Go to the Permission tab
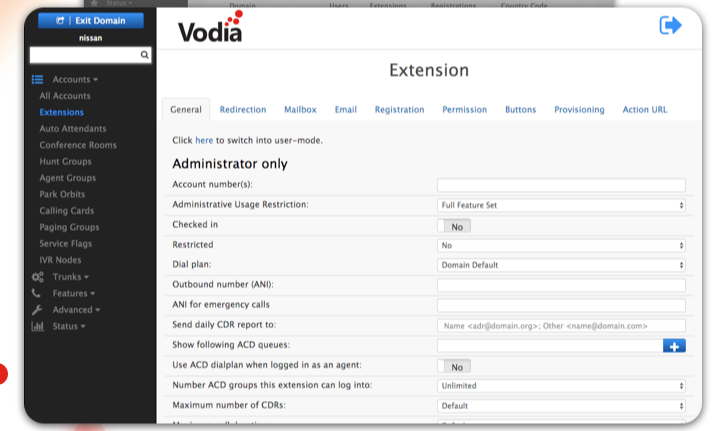The width and height of the screenshot is (722, 431). click(x=464, y=110)
